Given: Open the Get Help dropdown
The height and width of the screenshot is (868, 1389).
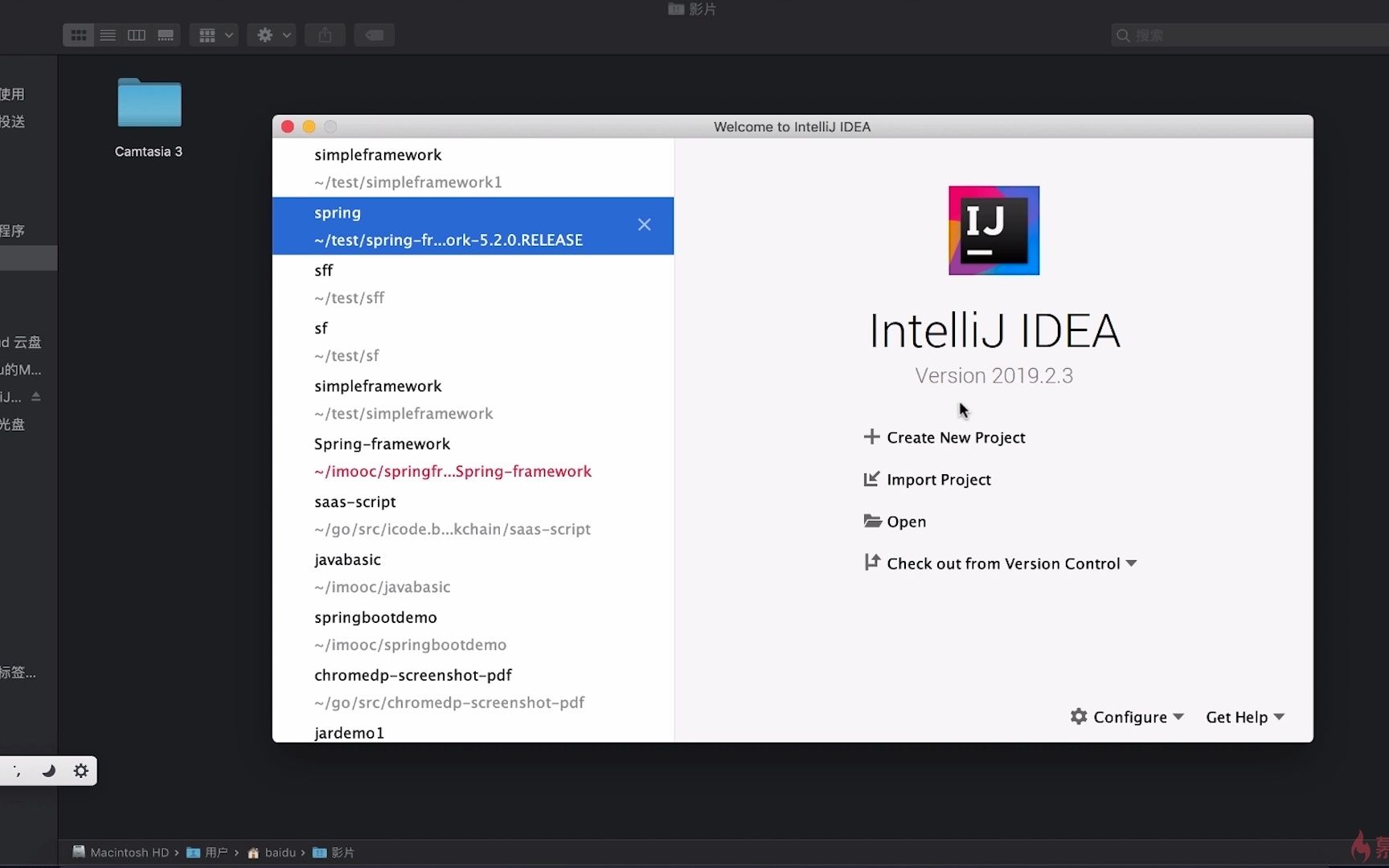Looking at the screenshot, I should [x=1245, y=716].
